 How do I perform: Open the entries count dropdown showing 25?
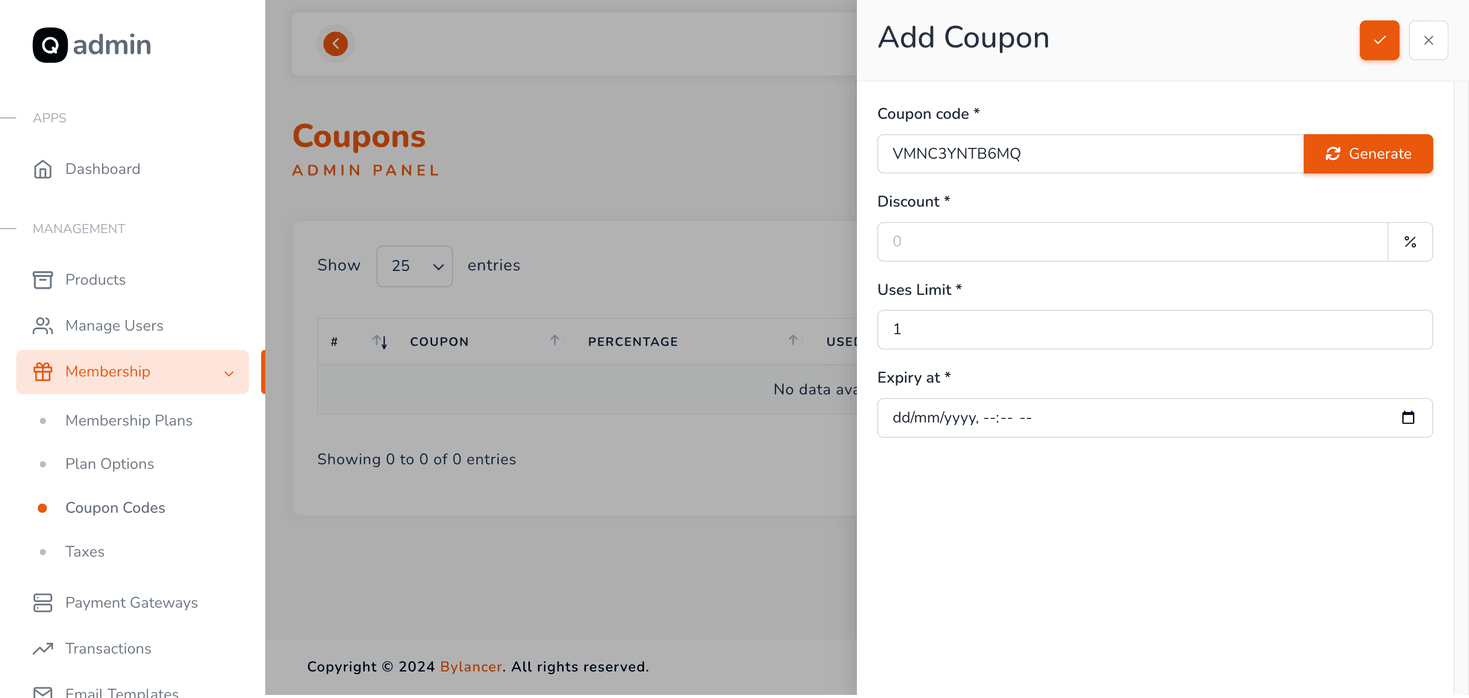coord(414,266)
